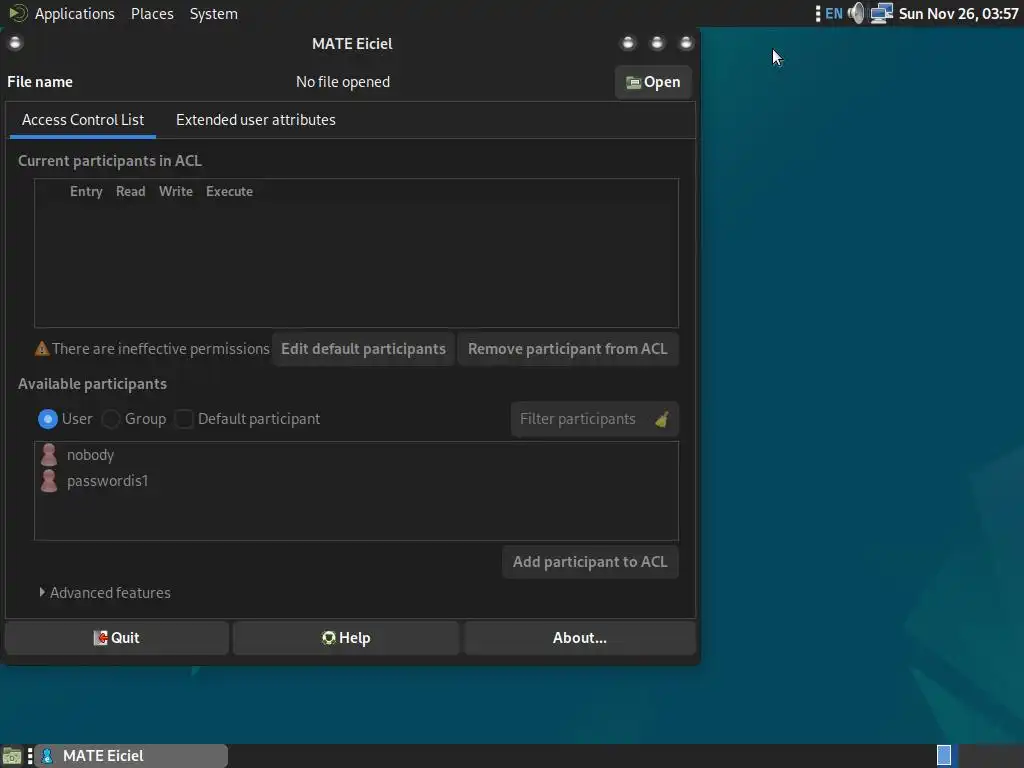1024x768 pixels.
Task: Open the volume control speaker icon
Action: point(856,14)
